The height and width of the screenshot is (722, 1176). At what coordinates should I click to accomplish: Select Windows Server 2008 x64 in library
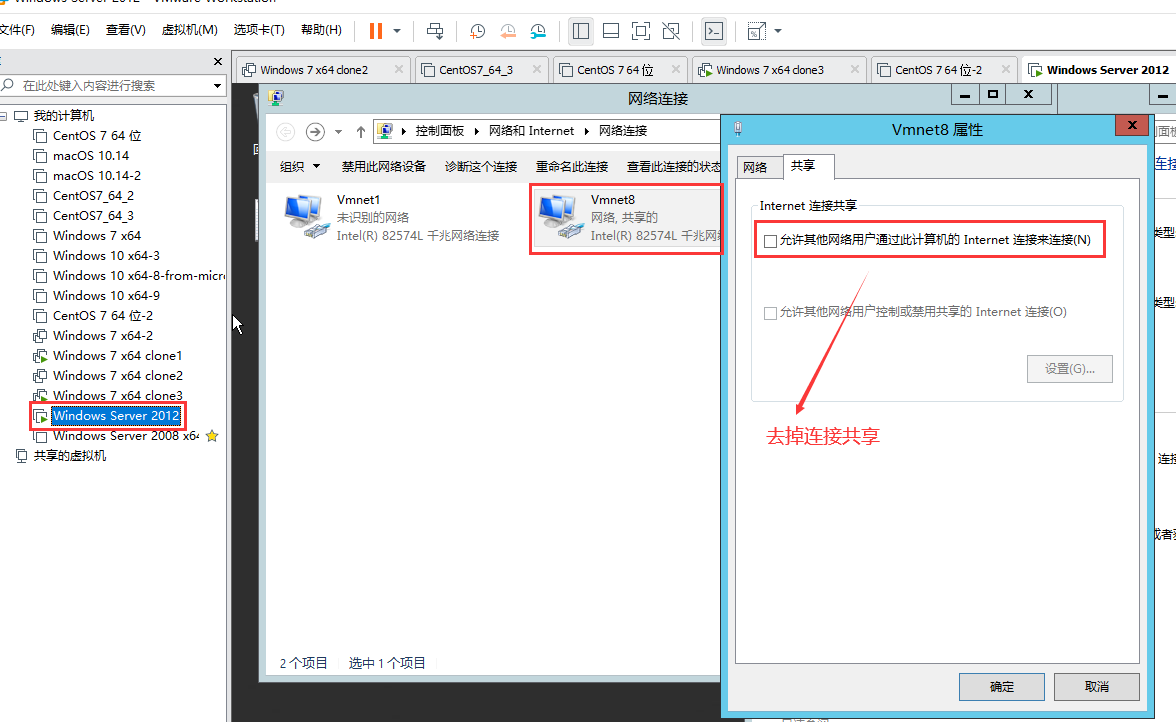(126, 436)
